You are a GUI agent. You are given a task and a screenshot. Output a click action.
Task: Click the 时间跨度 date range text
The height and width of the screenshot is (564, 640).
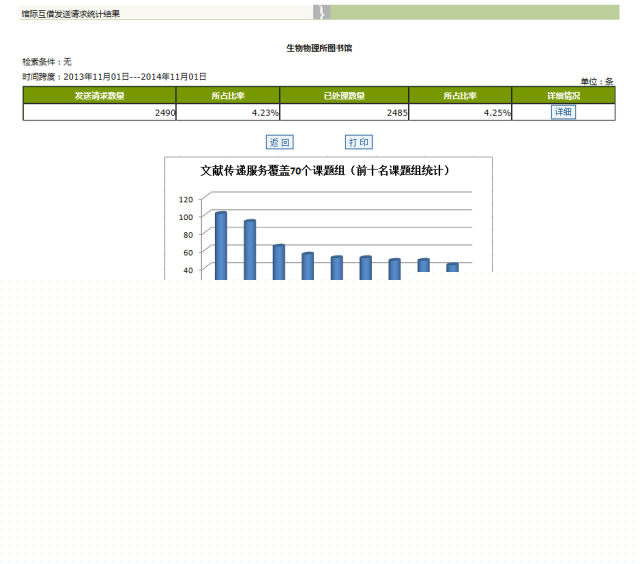tap(115, 77)
